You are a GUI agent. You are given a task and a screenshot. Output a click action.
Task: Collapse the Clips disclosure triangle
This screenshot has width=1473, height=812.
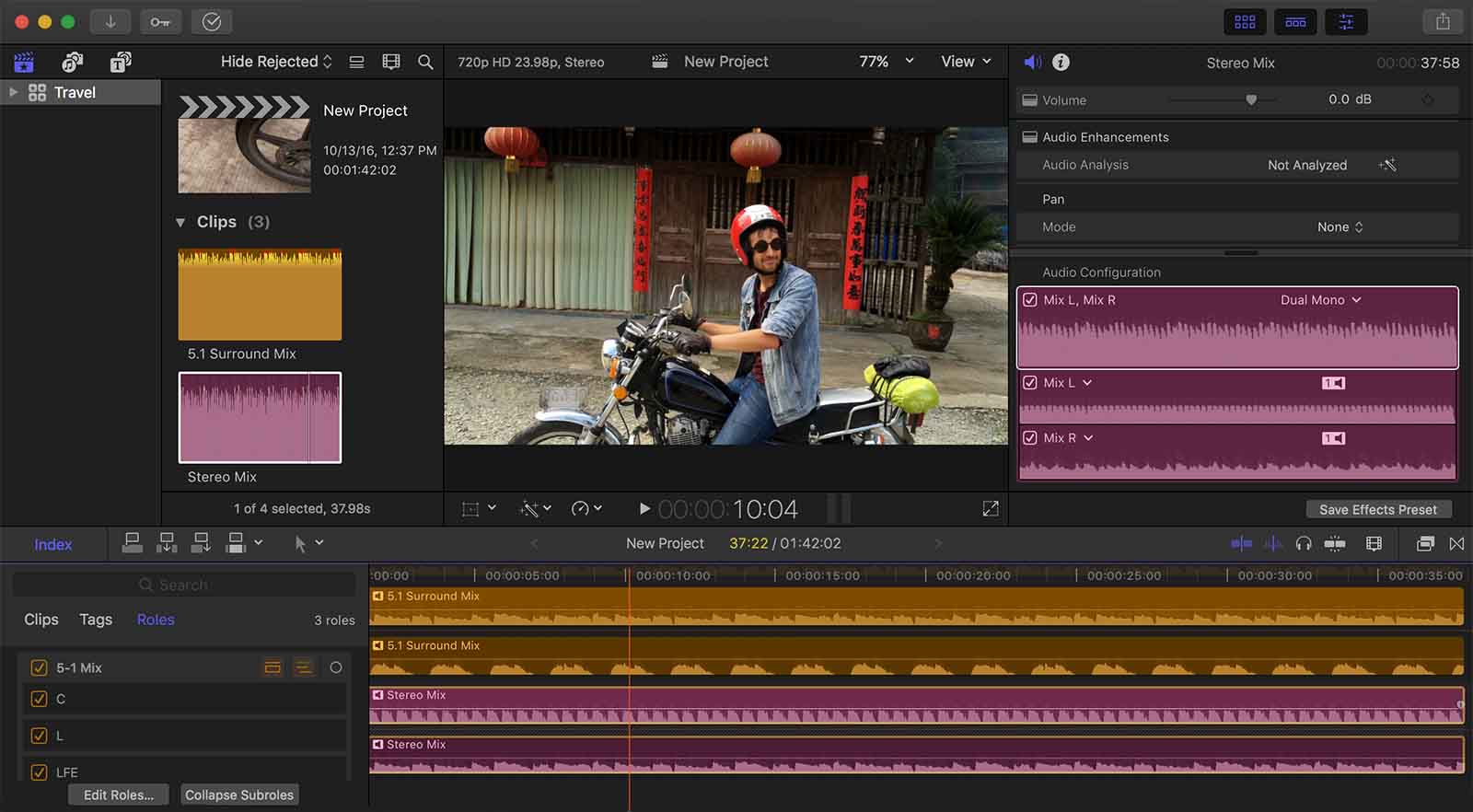tap(180, 222)
